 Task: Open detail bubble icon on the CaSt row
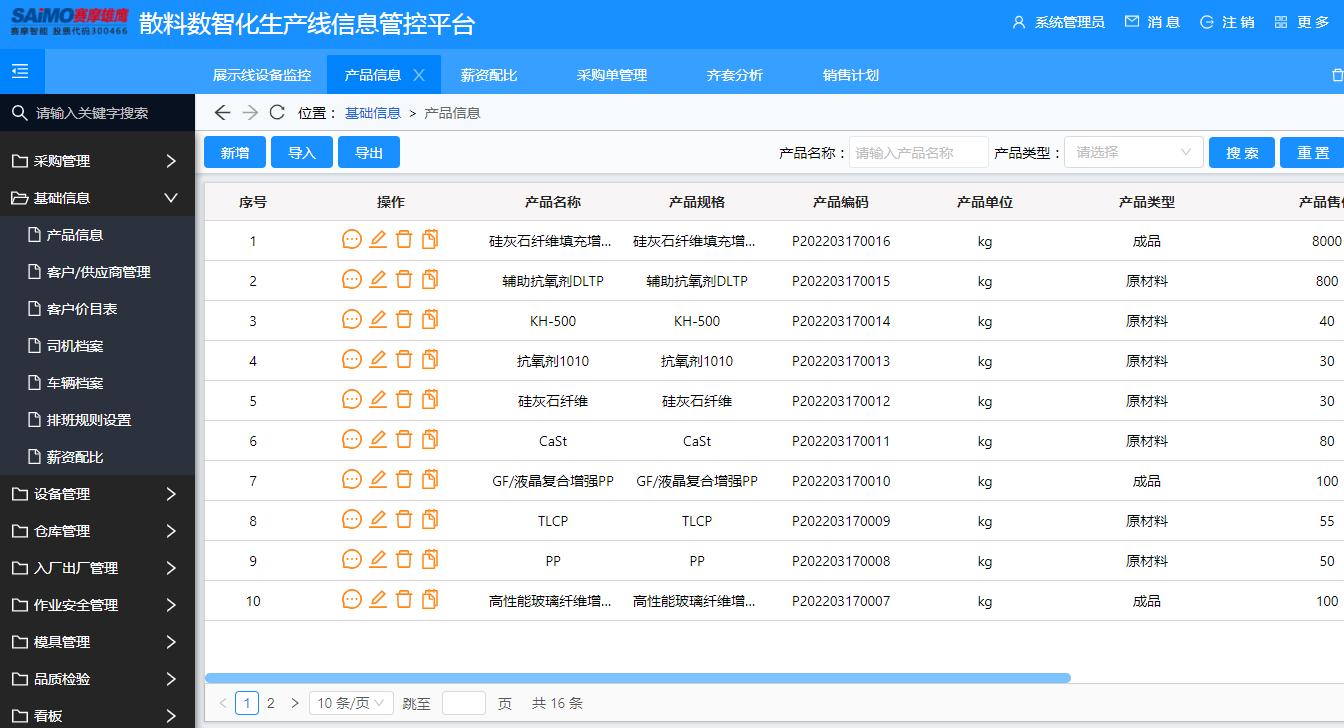tap(351, 439)
